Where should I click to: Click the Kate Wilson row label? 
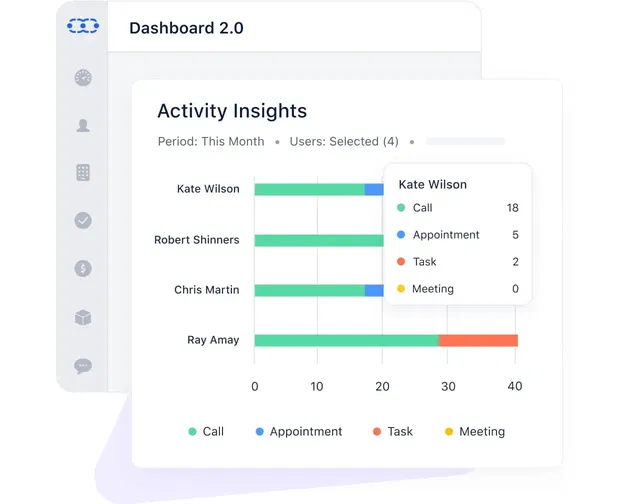208,189
